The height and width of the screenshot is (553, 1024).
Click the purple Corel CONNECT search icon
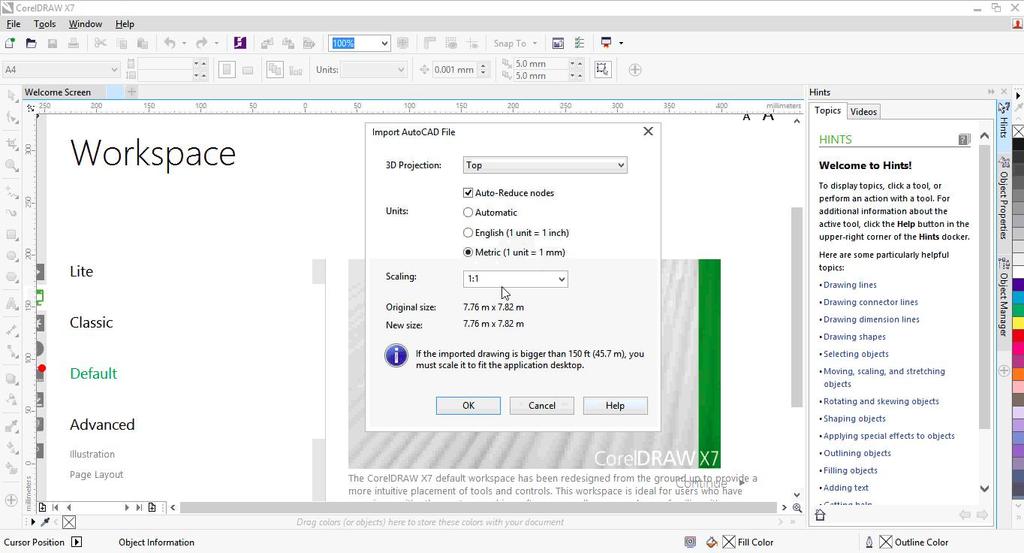click(240, 43)
